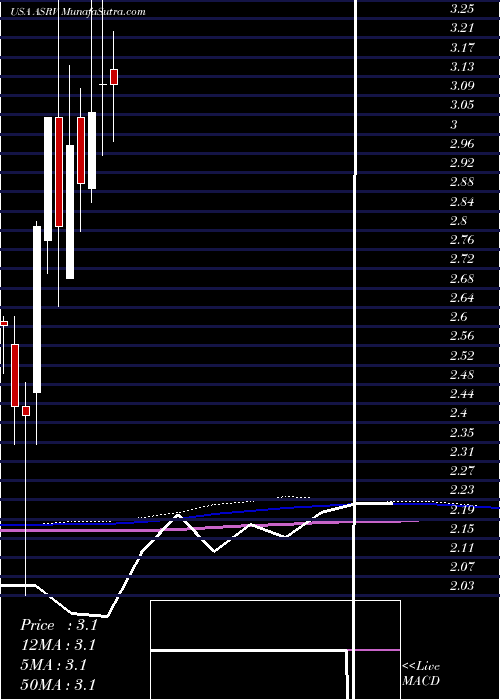Screen dimensions: 500x700
Task: Click the pink line segment in the MACD box
Action: (374, 650)
